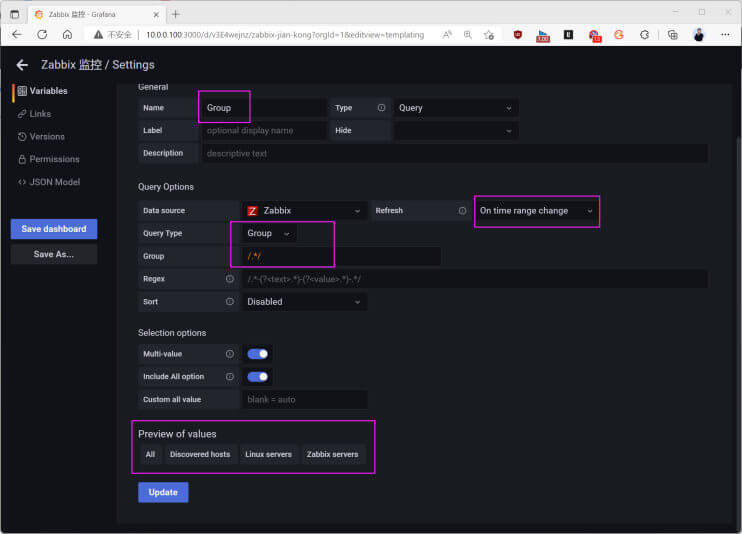Click the info icon next to Include All option
Image resolution: width=742 pixels, height=534 pixels.
(x=230, y=376)
